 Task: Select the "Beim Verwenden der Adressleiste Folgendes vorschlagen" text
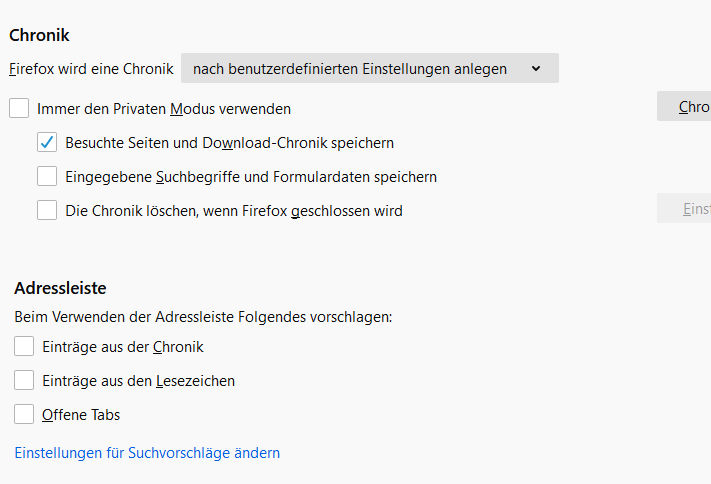click(x=203, y=317)
